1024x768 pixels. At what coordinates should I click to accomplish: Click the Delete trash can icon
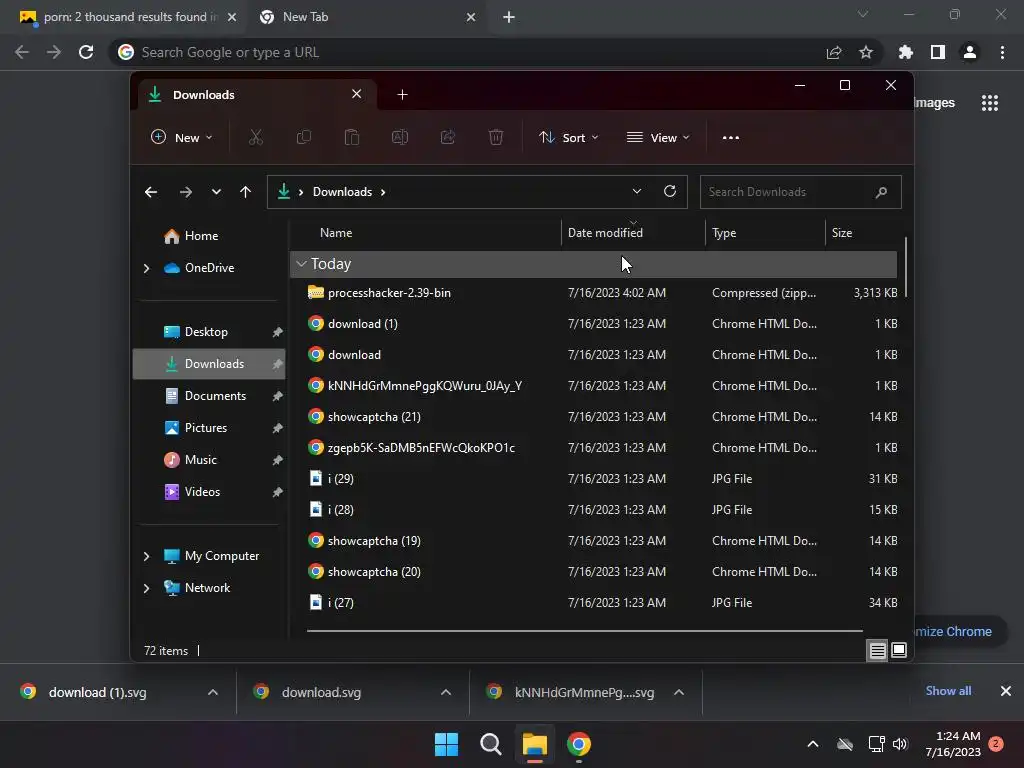pos(496,138)
